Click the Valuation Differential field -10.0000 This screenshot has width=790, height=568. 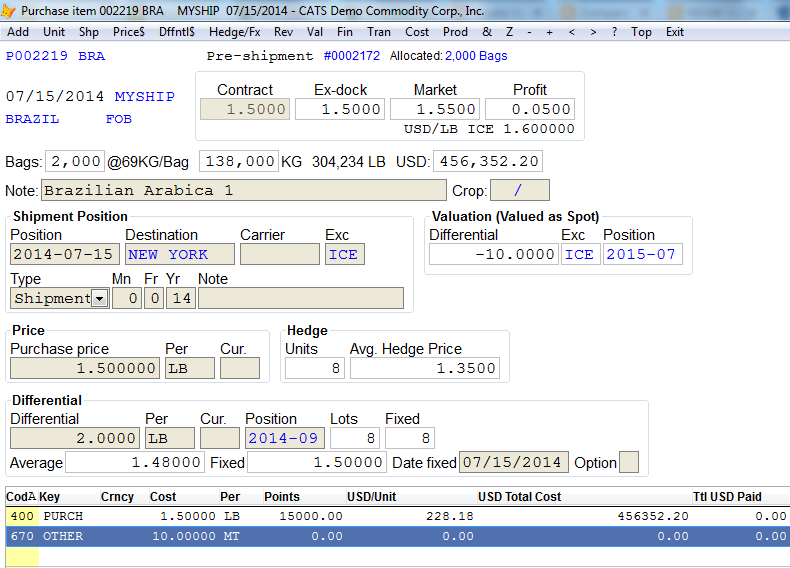coord(494,254)
